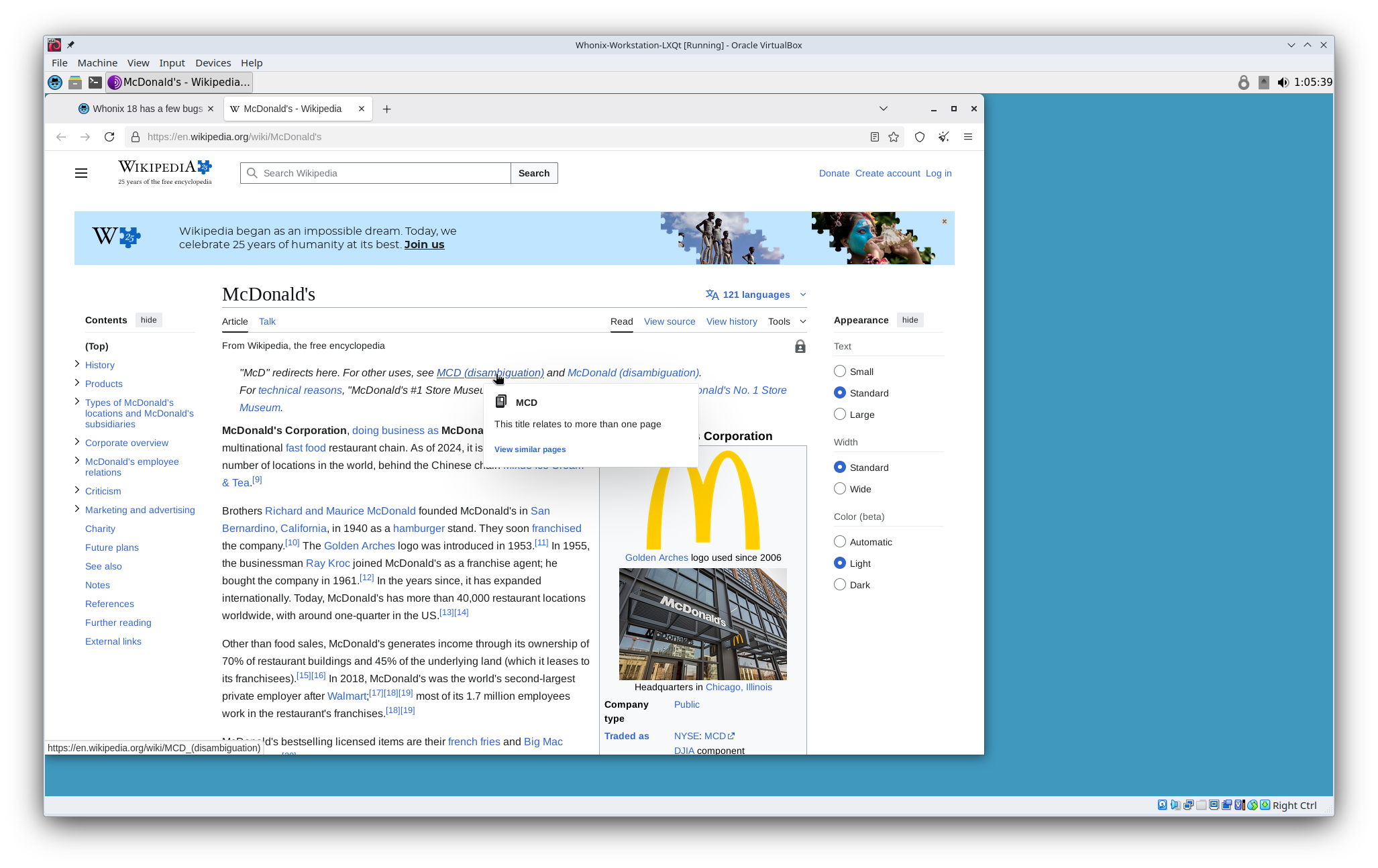Open the reader view icon in address bar
The height and width of the screenshot is (868, 1378).
coord(875,137)
